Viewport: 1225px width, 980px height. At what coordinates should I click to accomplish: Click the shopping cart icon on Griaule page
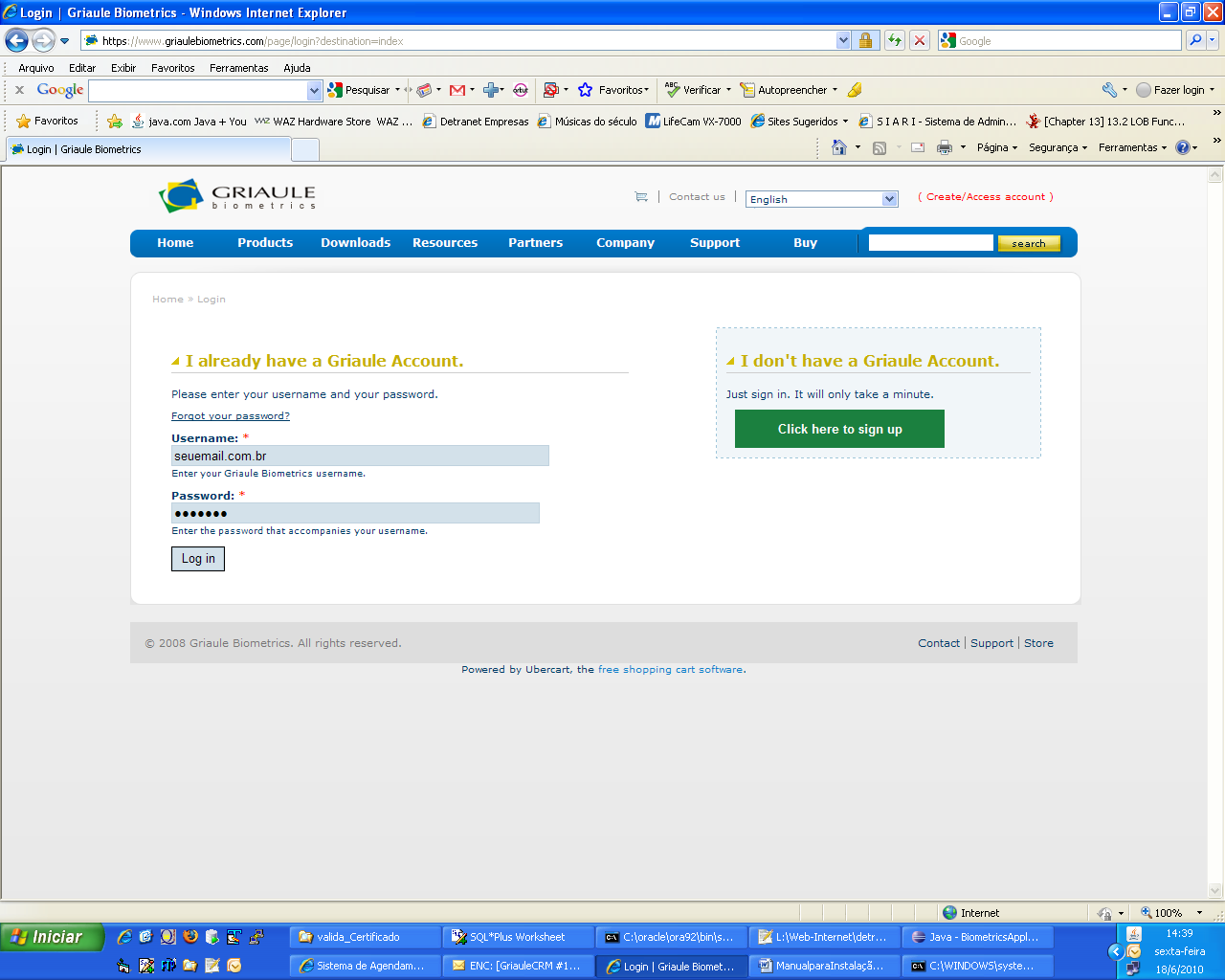pos(641,197)
